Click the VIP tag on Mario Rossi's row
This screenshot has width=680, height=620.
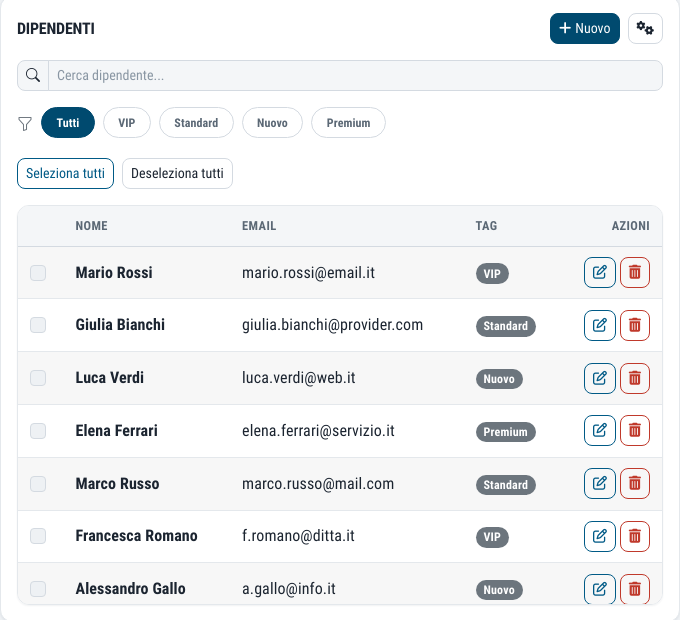click(492, 274)
